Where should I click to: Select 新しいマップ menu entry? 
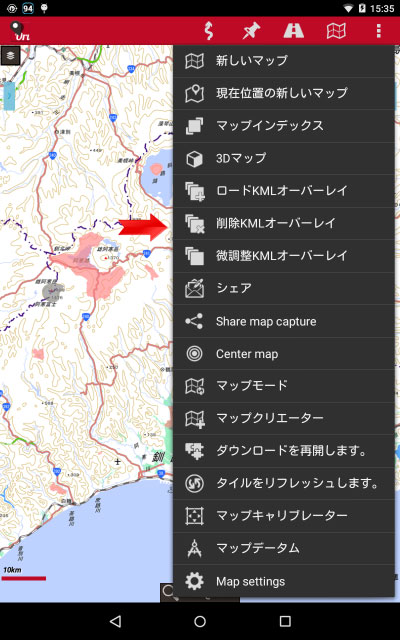coord(284,61)
